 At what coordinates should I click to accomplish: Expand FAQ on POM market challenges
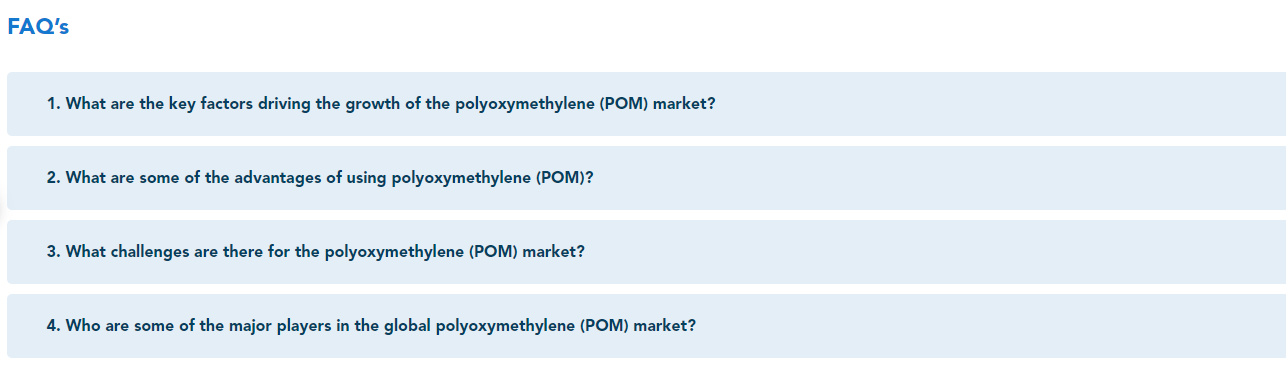646,252
